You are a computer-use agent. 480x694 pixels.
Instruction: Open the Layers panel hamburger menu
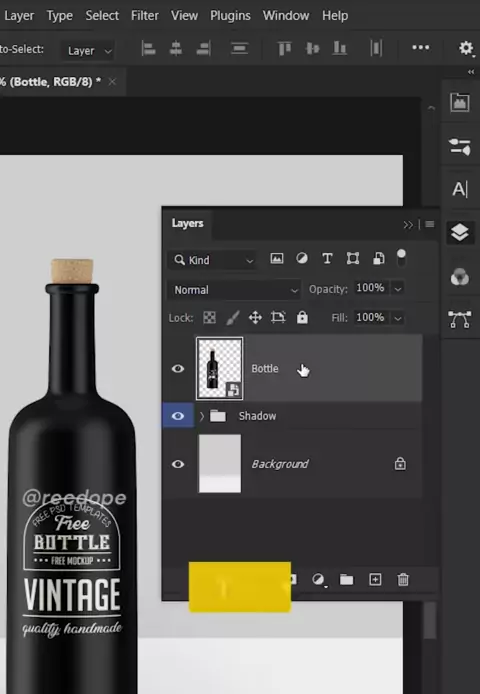tap(430, 224)
